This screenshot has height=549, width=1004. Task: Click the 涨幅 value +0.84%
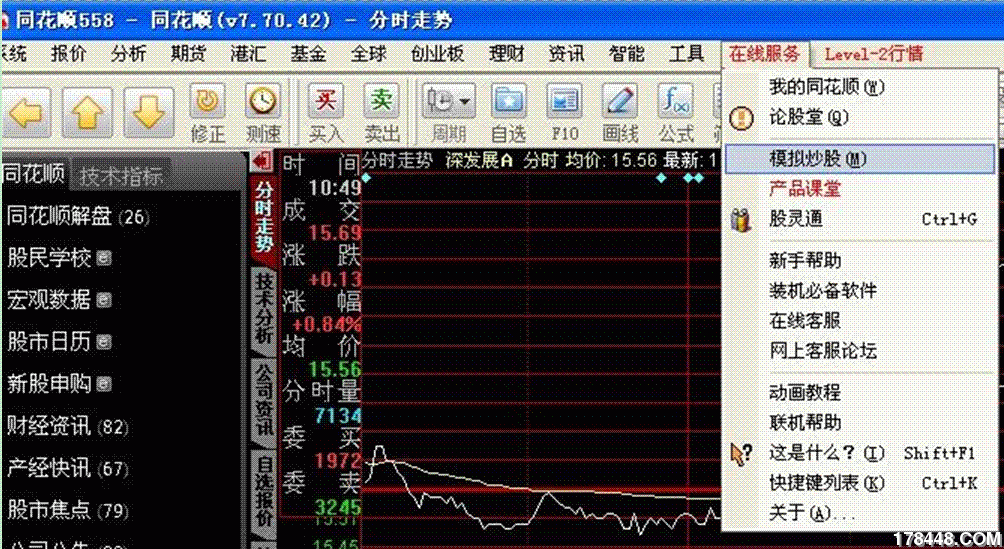326,324
